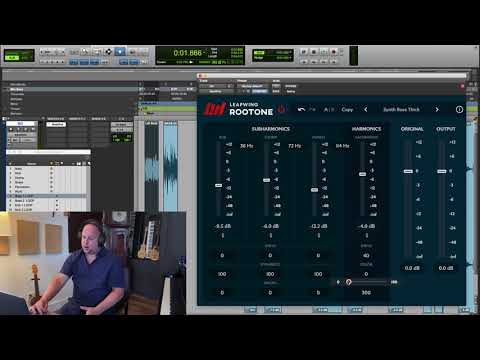The width and height of the screenshot is (480, 360).
Task: Click the 36 Hz subharmonic fader handle
Action: click(218, 185)
